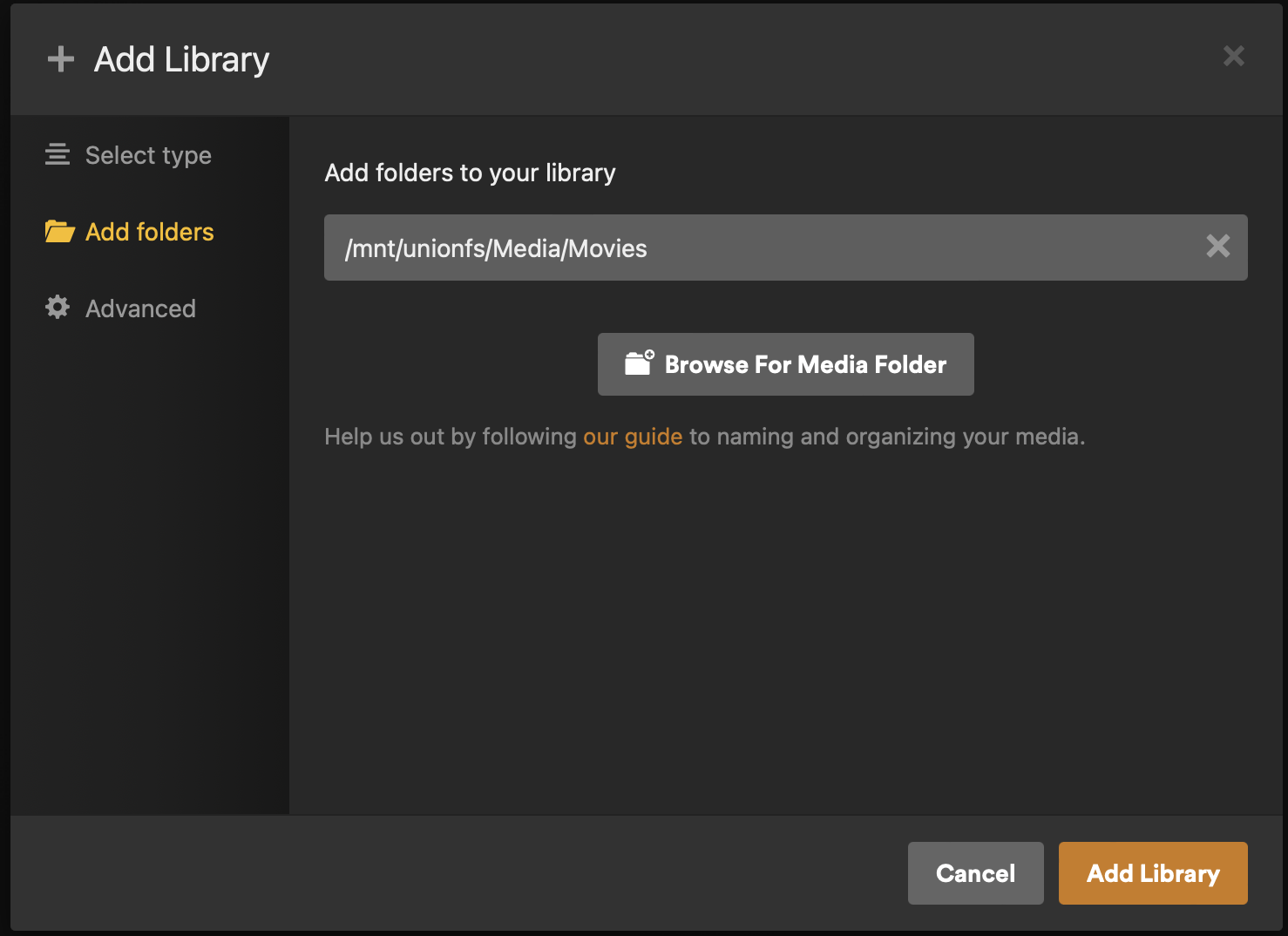Click the empty sidebar space below Advanced
The image size is (1288, 936).
pyautogui.click(x=150, y=566)
